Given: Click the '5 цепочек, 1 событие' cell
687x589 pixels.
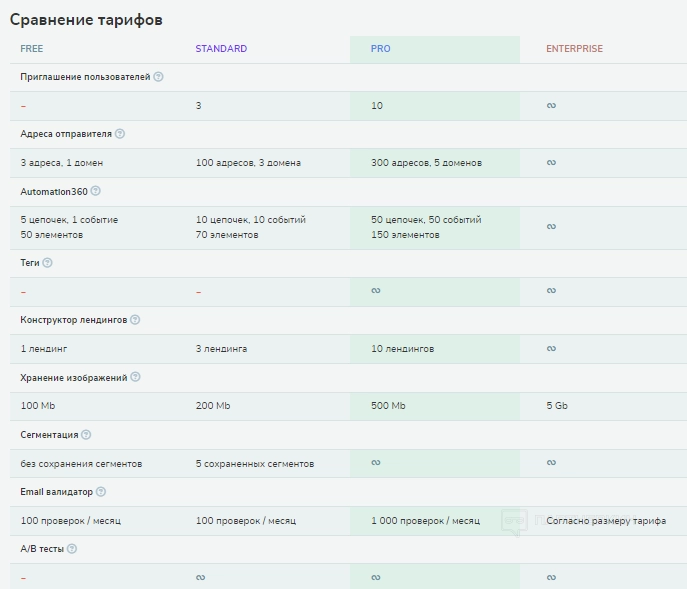Looking at the screenshot, I should 69,220.
